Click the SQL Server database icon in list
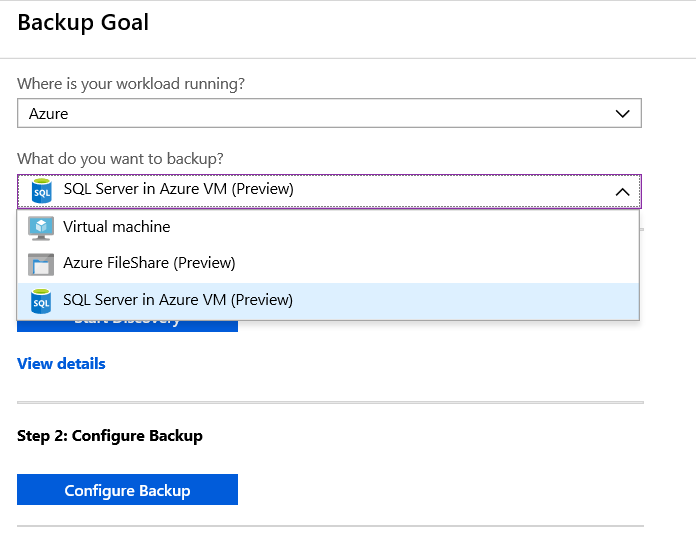The image size is (696, 552). coord(41,301)
